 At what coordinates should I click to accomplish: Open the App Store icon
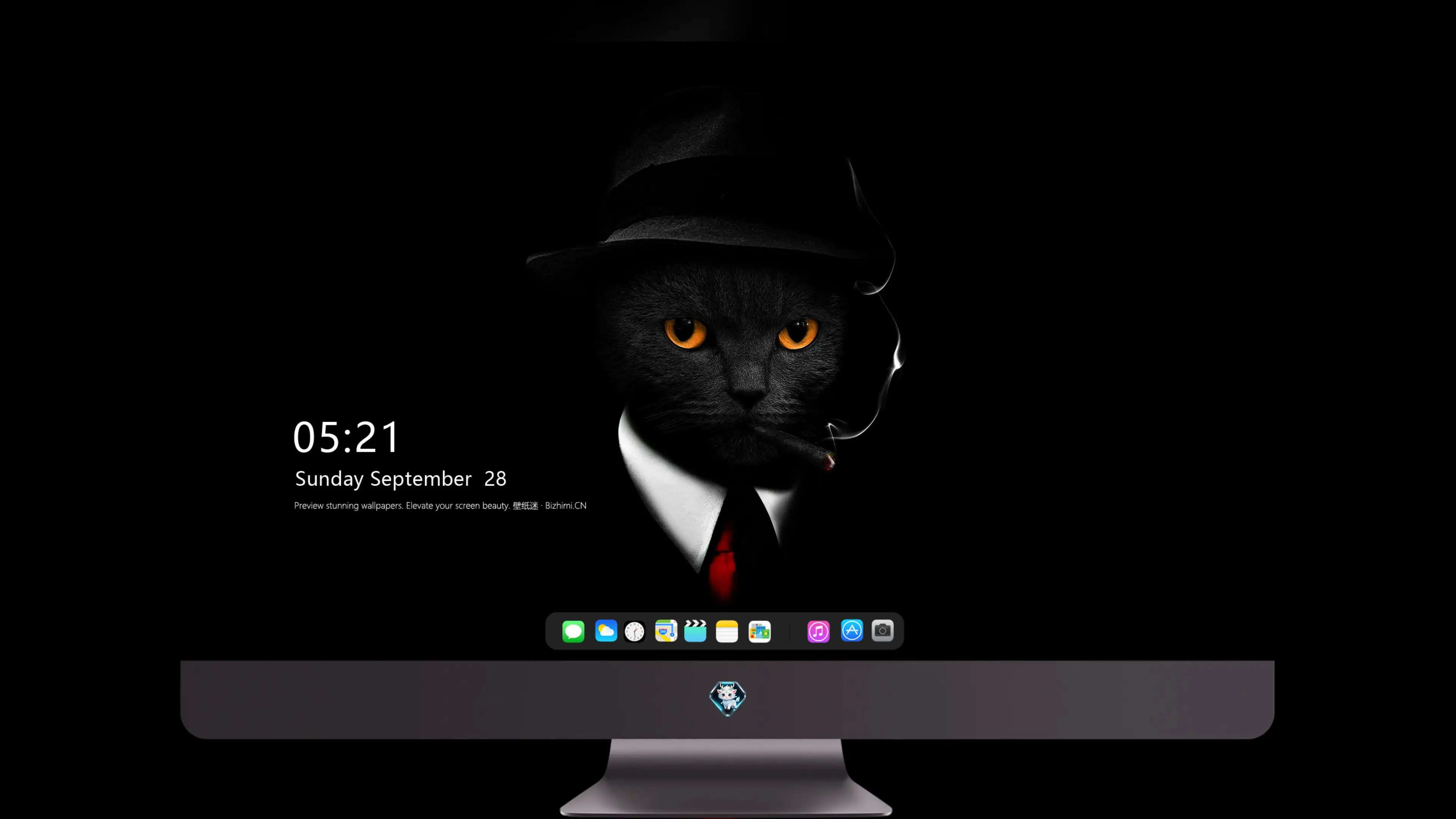[852, 630]
